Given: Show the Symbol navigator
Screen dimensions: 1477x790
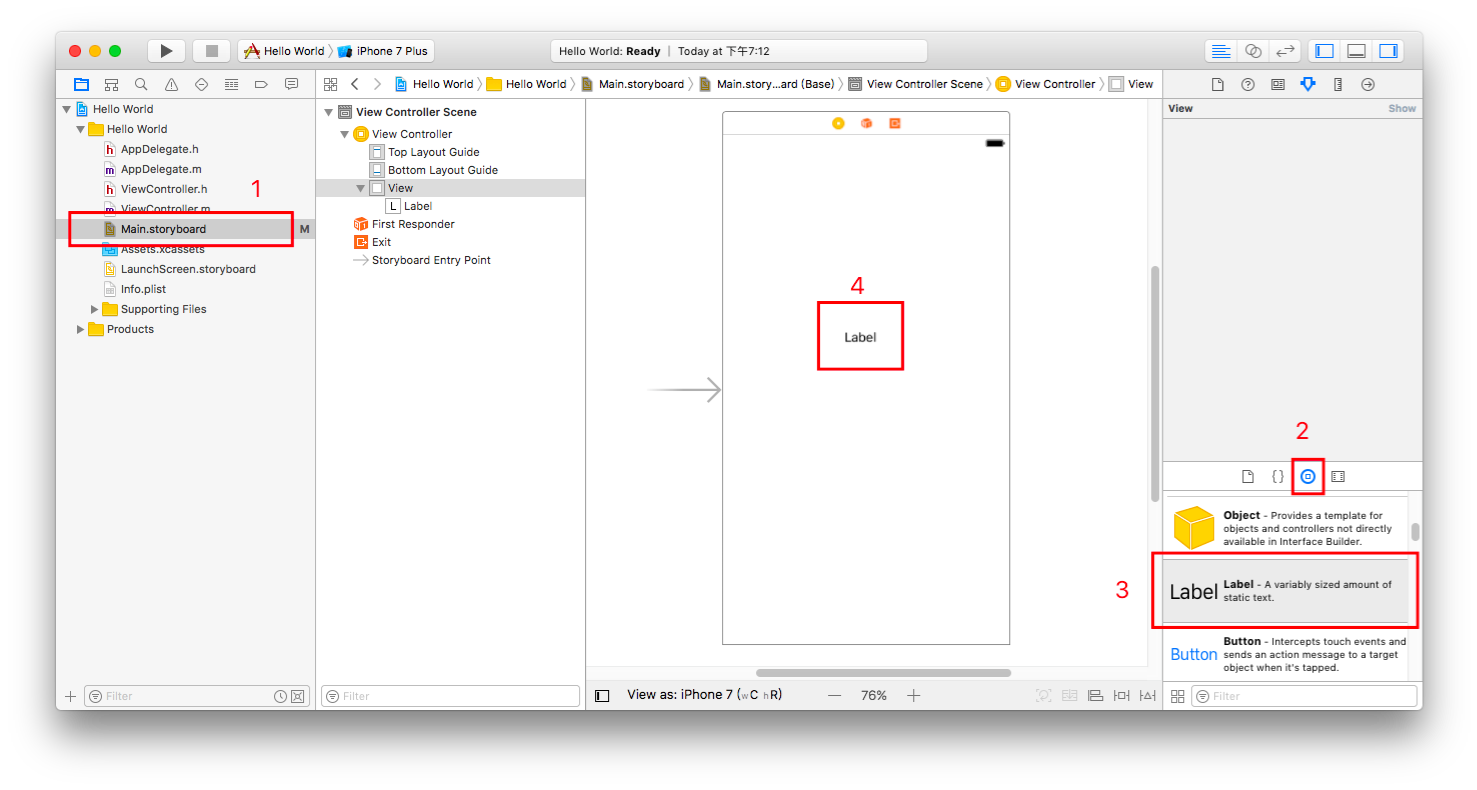Looking at the screenshot, I should [111, 84].
